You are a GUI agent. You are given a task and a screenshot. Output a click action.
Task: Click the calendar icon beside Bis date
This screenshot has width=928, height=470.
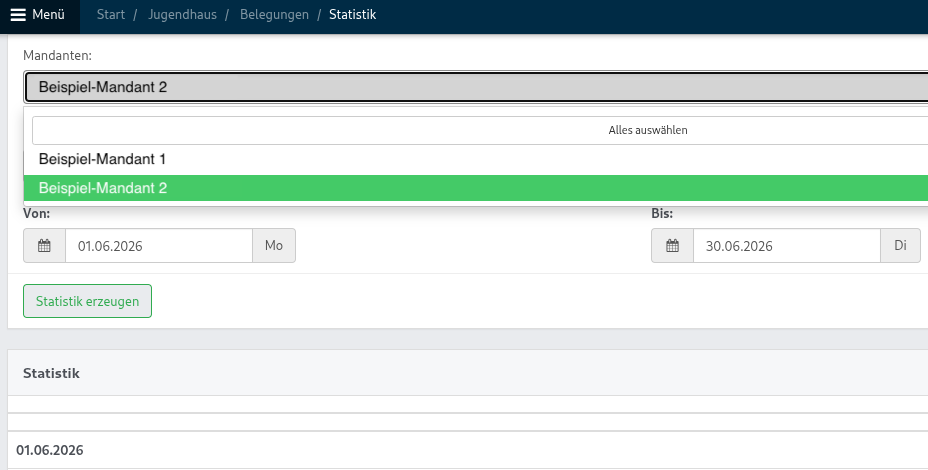coord(672,246)
